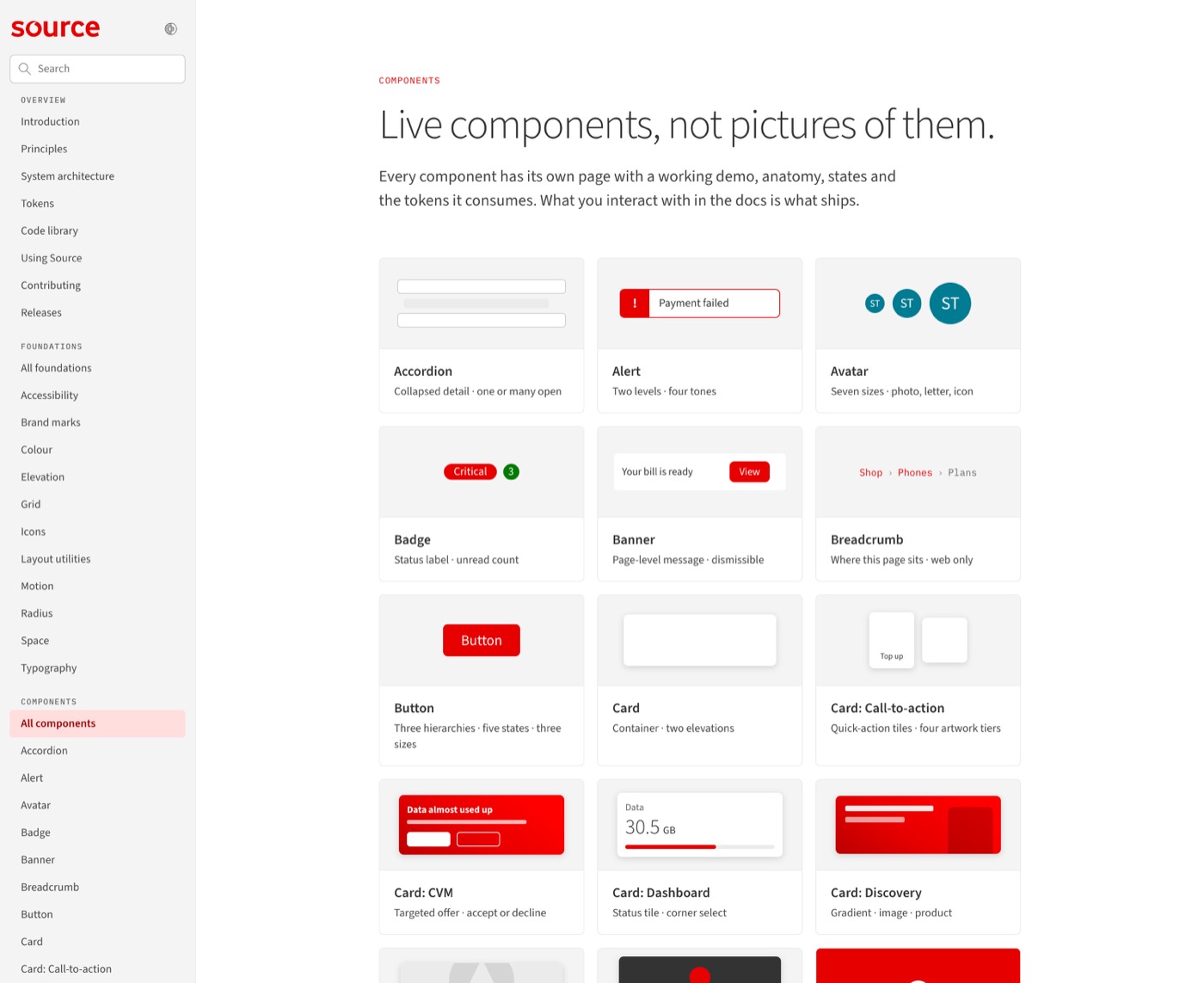Image resolution: width=1204 pixels, height=983 pixels.
Task: Click the Avatar card title
Action: [849, 372]
